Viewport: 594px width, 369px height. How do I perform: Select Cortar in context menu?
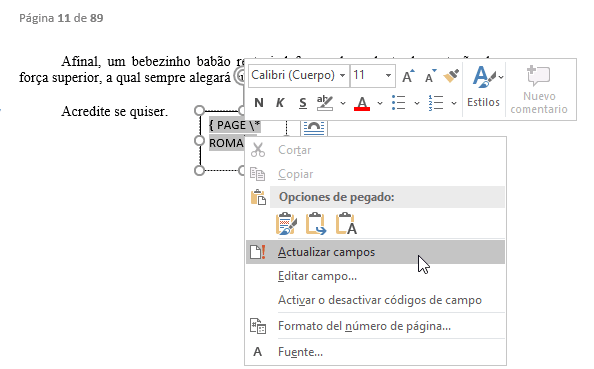click(375, 150)
